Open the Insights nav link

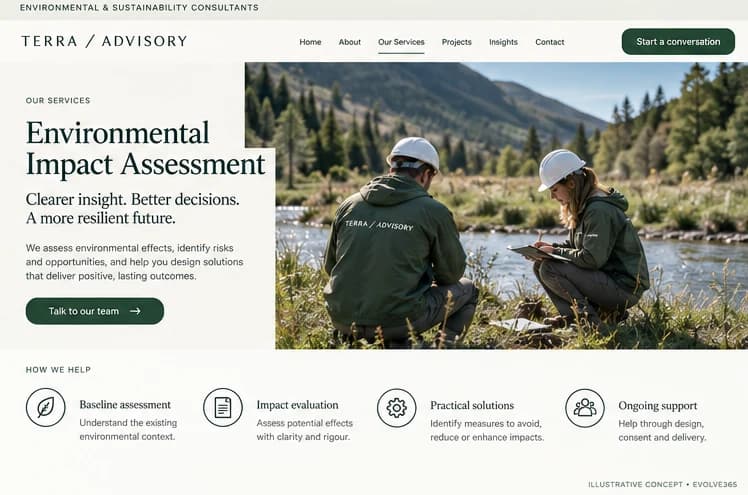point(503,42)
